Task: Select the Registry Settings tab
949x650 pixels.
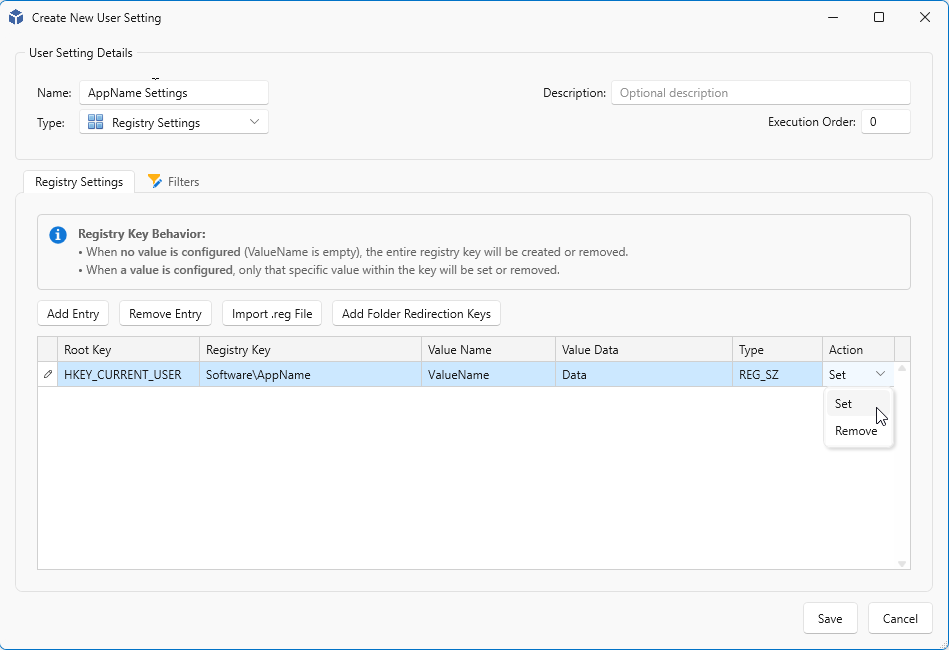Action: point(79,182)
